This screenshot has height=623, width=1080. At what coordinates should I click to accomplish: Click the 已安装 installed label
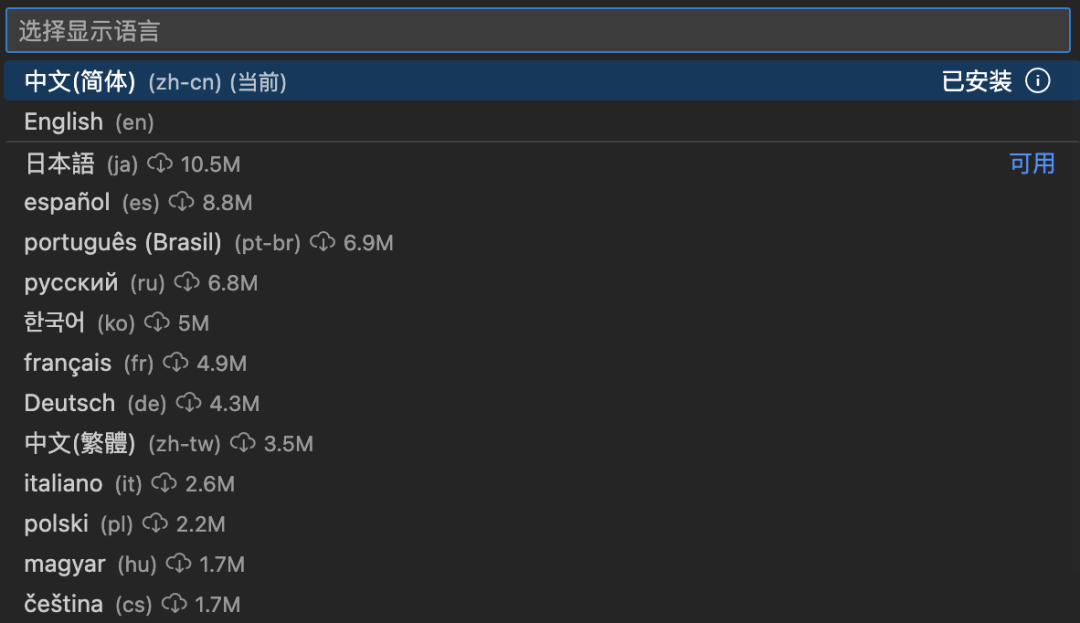point(977,82)
